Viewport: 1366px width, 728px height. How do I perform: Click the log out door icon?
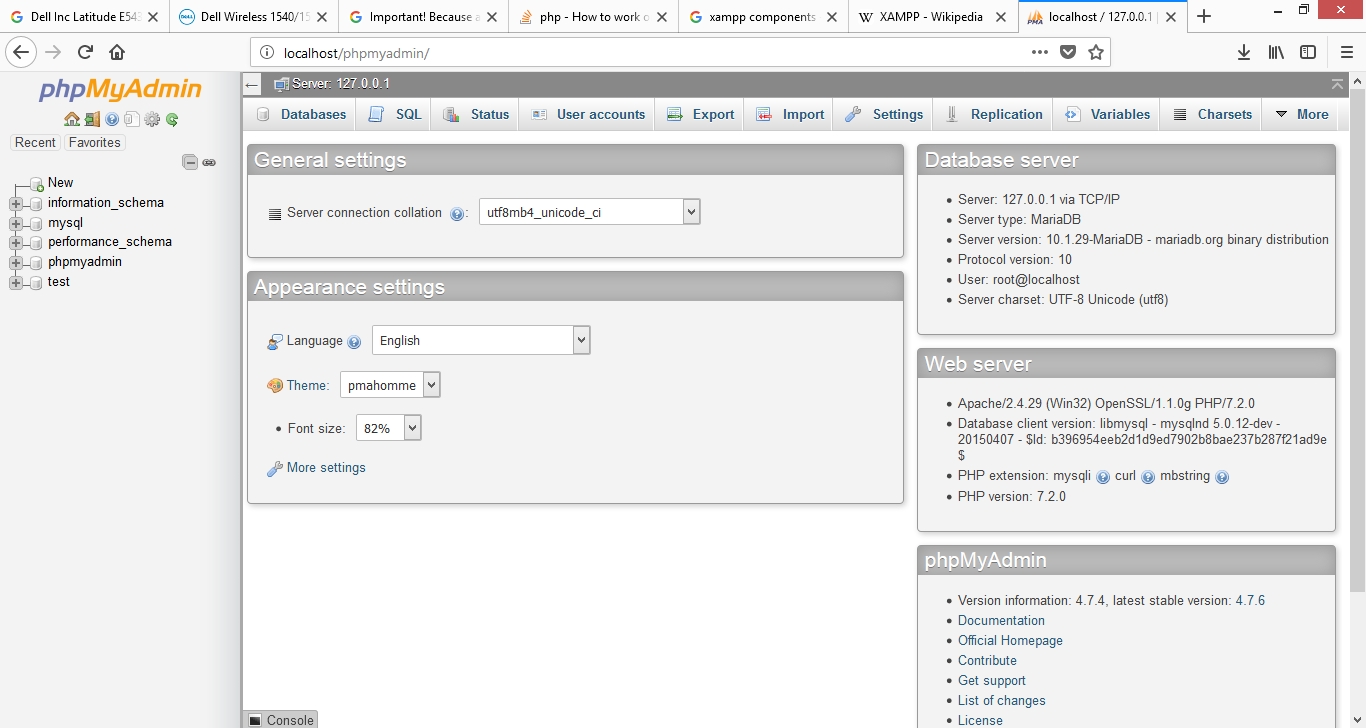pos(92,119)
